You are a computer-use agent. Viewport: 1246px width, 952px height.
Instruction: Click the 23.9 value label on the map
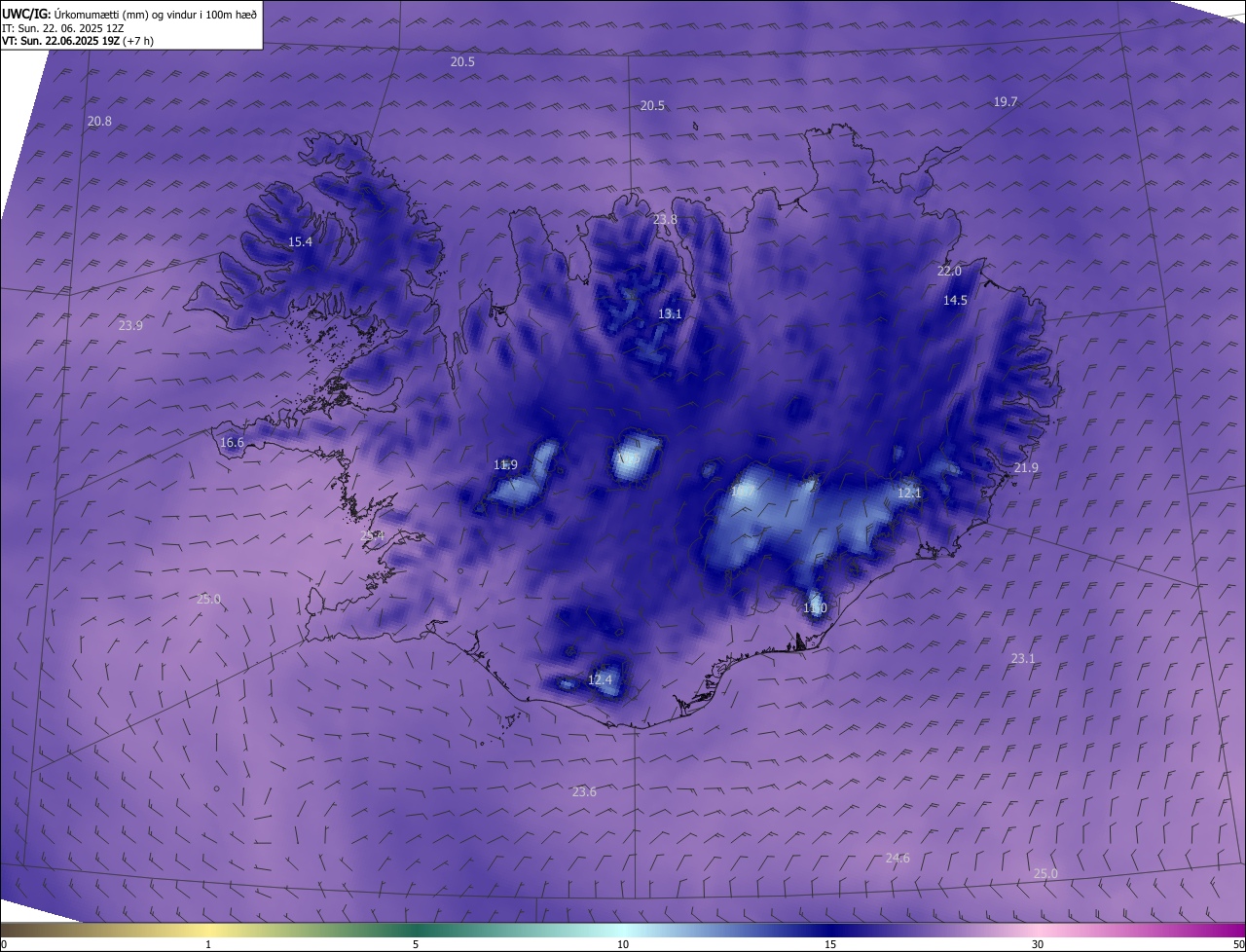coord(130,326)
